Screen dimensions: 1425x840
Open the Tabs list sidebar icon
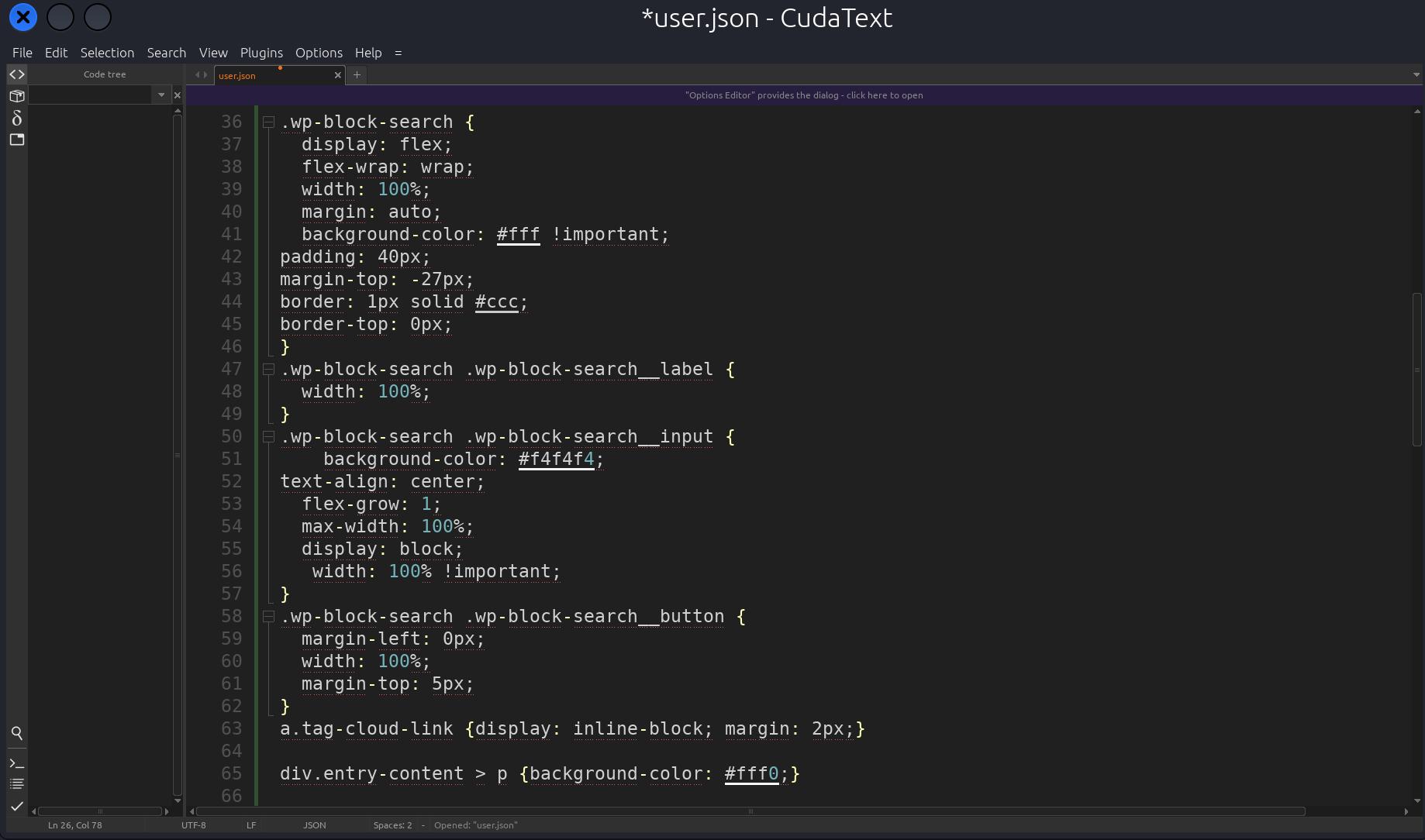[x=16, y=139]
